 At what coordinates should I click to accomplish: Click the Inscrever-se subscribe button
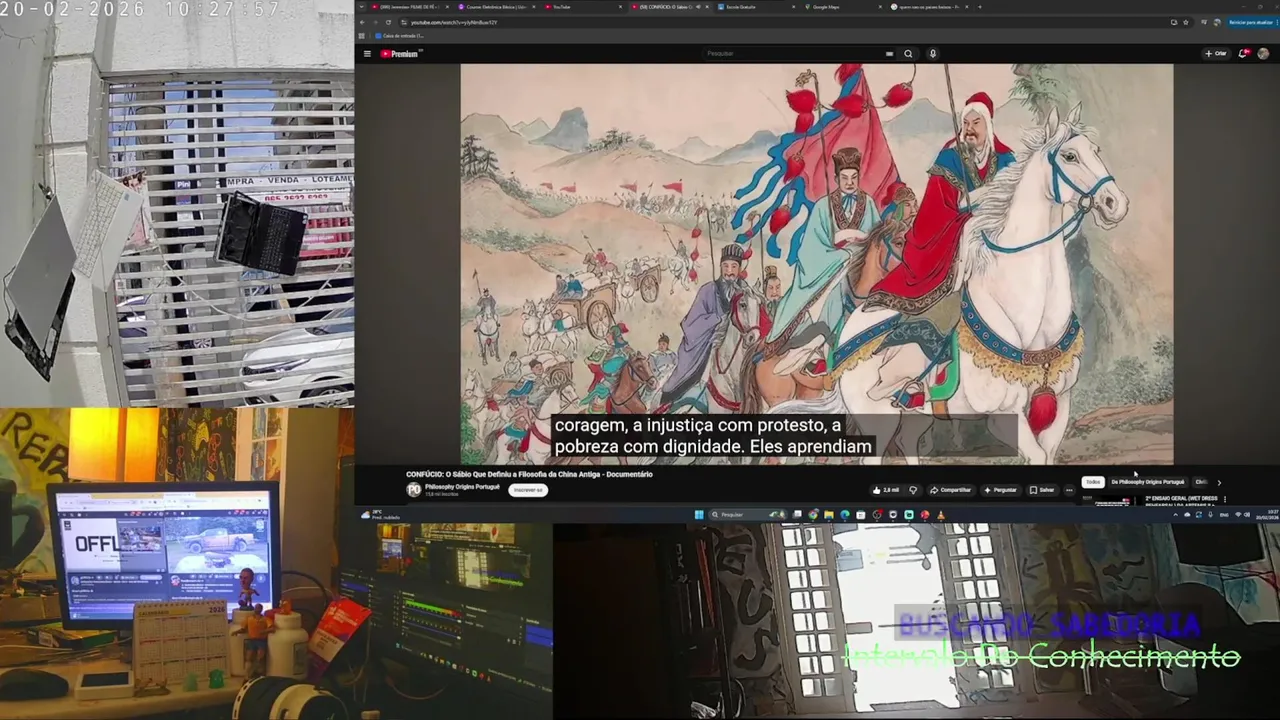pos(527,490)
